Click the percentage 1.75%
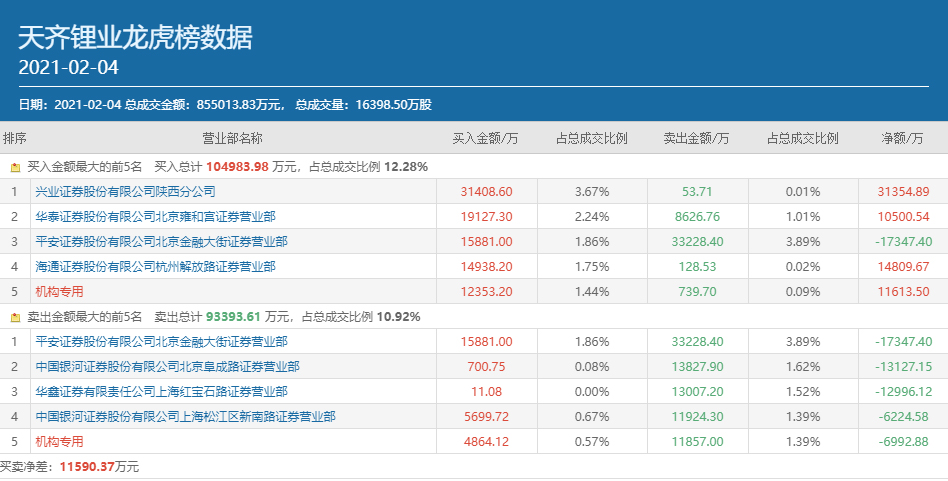 [x=592, y=266]
